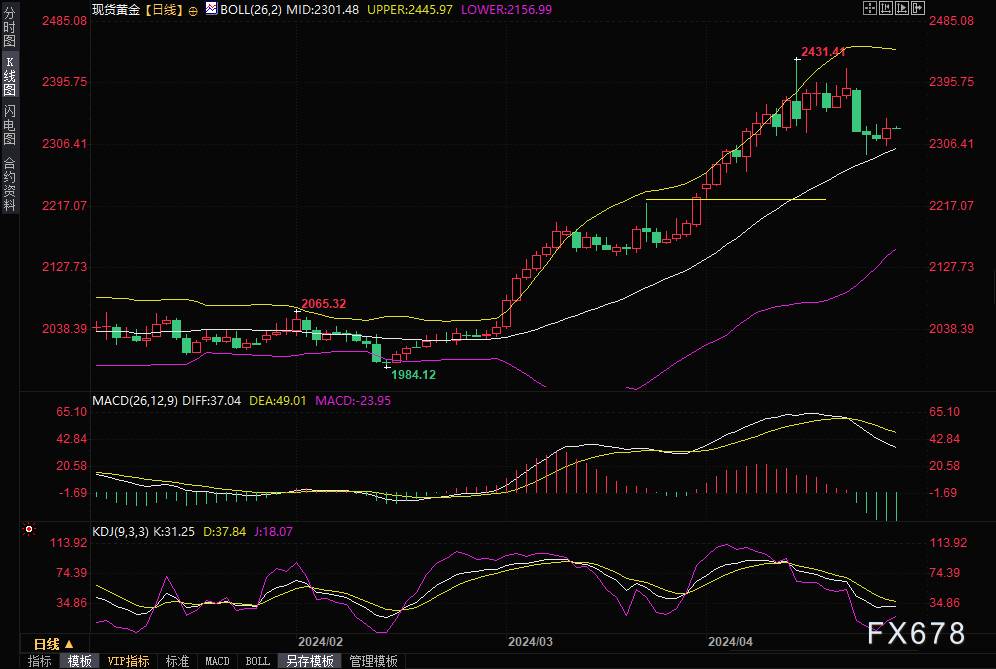This screenshot has width=996, height=669.
Task: Click the crosshair cursor icon at top right
Action: (869, 8)
